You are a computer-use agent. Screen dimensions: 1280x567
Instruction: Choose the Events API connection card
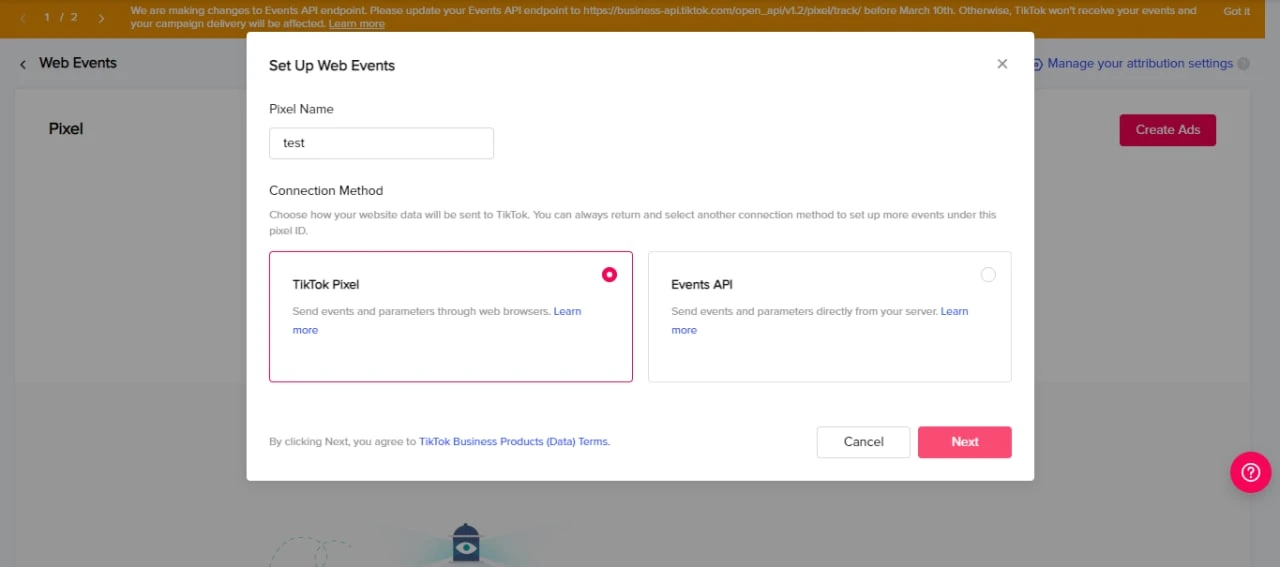(x=830, y=316)
